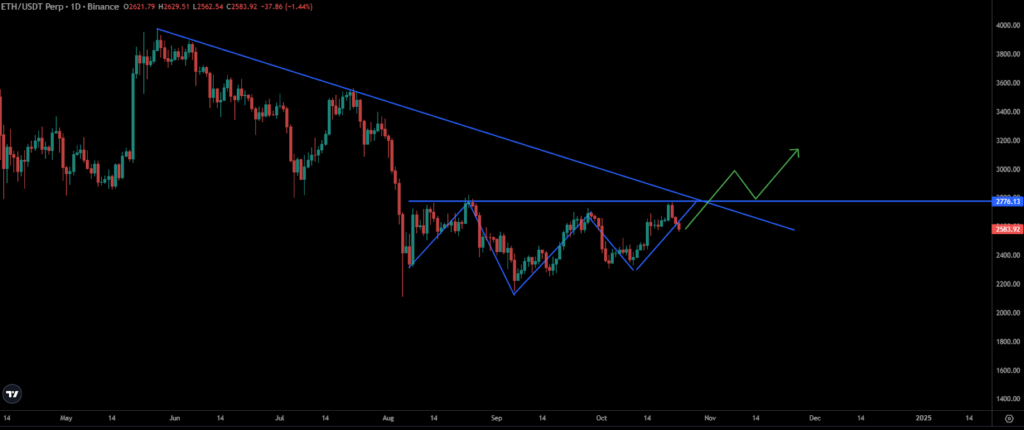Image resolution: width=1024 pixels, height=430 pixels.
Task: Open chart settings gear icon
Action: [1009, 419]
